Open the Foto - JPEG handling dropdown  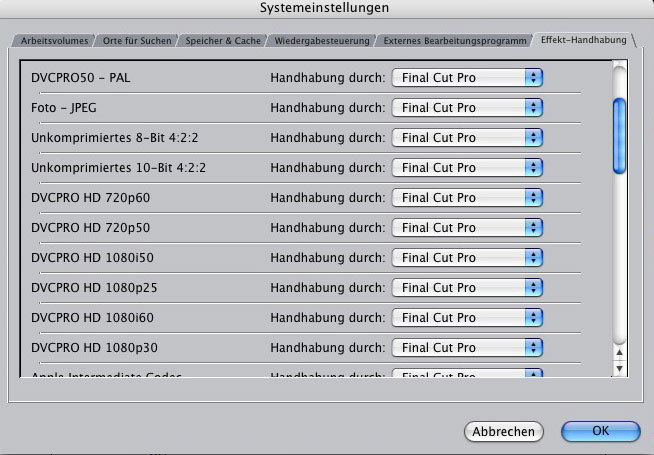[x=466, y=107]
